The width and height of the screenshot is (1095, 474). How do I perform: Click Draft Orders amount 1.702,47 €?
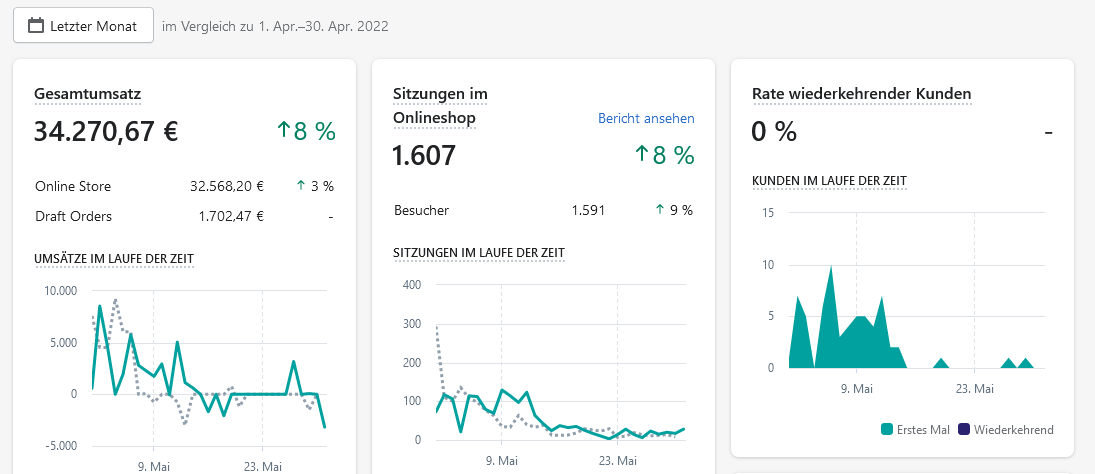click(231, 216)
